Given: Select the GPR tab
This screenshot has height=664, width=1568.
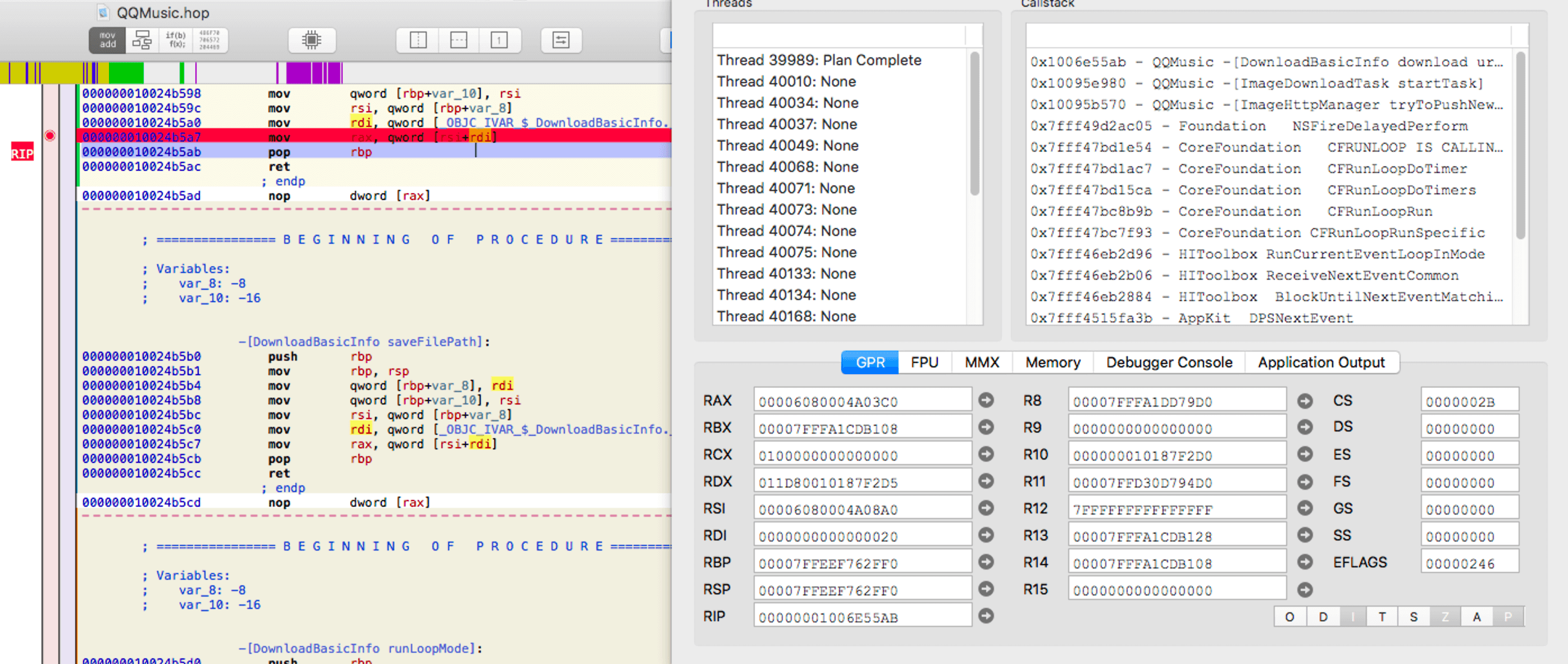Looking at the screenshot, I should click(x=870, y=362).
